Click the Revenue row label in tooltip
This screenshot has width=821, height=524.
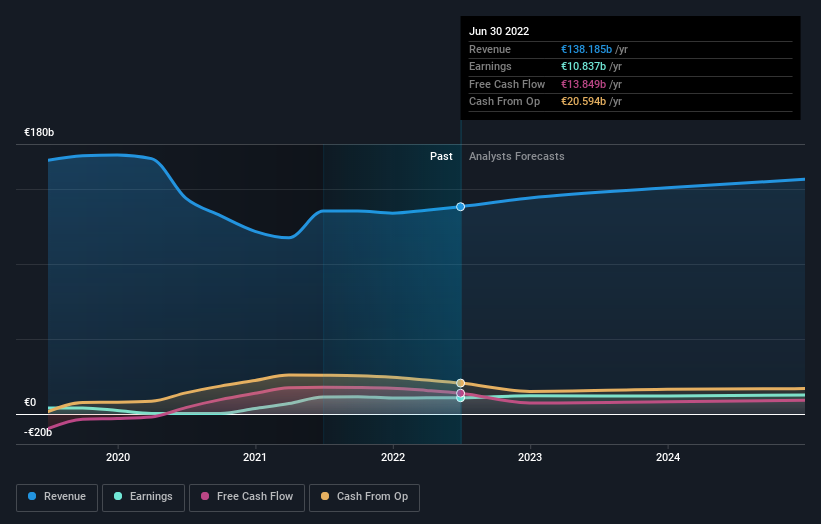click(x=490, y=49)
